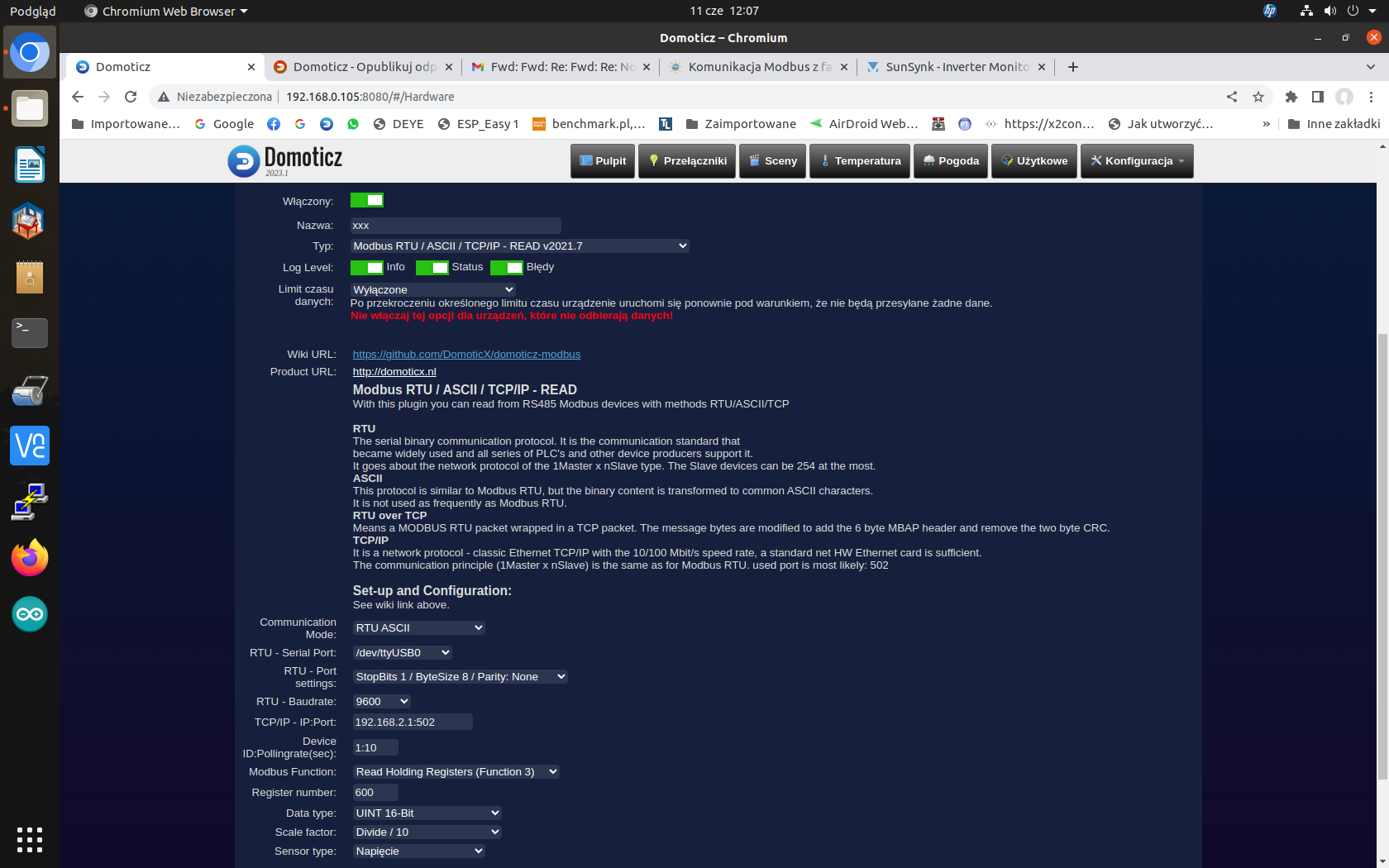Click the Domoticz logo
Viewport: 1389px width, 868px height.
(285, 160)
